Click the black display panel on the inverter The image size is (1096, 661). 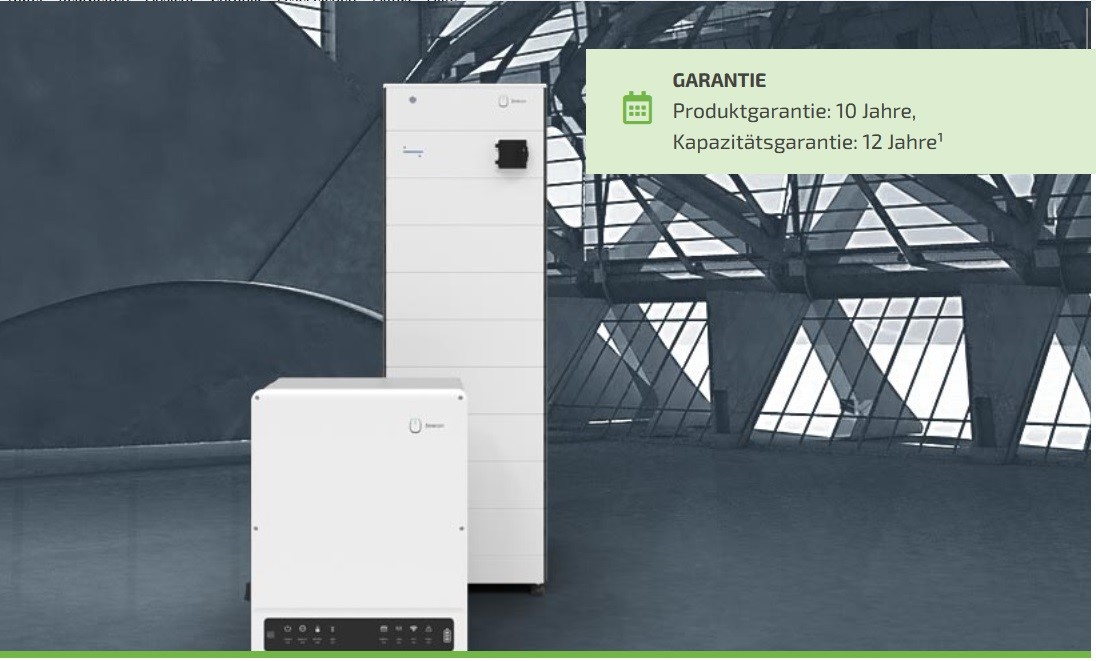360,633
